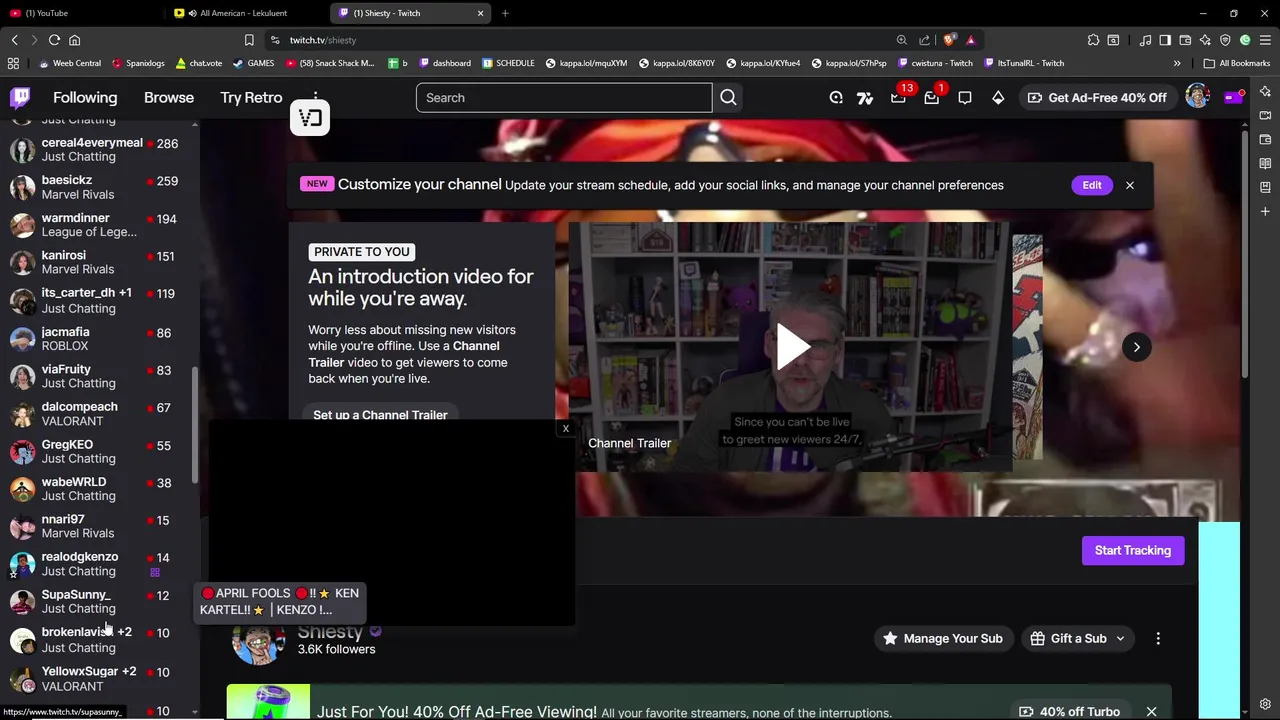The image size is (1280, 720).
Task: Show more bookmarks chevron
Action: [1177, 63]
